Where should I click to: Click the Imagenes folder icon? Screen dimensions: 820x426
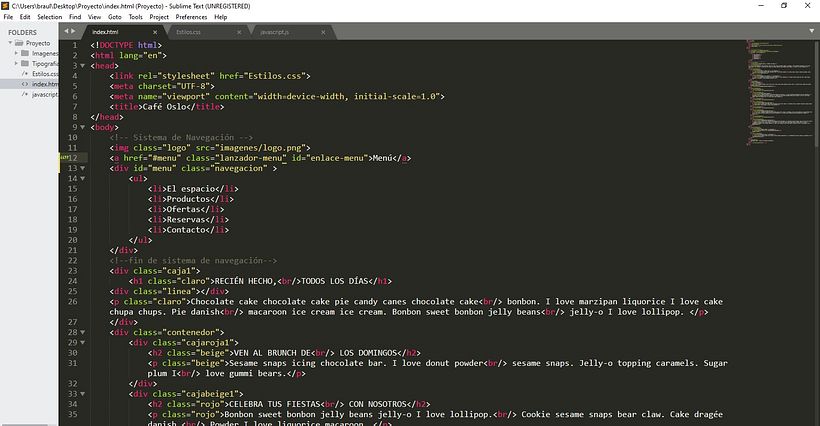[25, 53]
